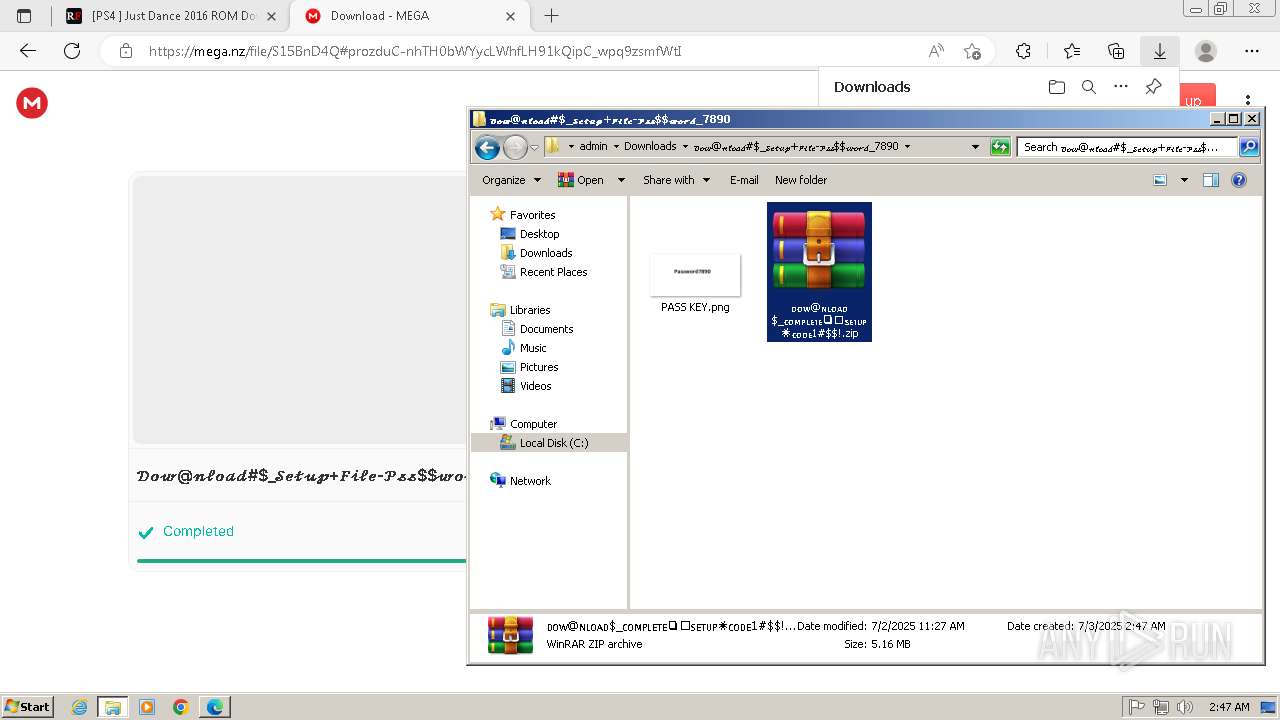Image resolution: width=1280 pixels, height=720 pixels.
Task: Open downloads folder icon in Downloads panel
Action: (1057, 87)
